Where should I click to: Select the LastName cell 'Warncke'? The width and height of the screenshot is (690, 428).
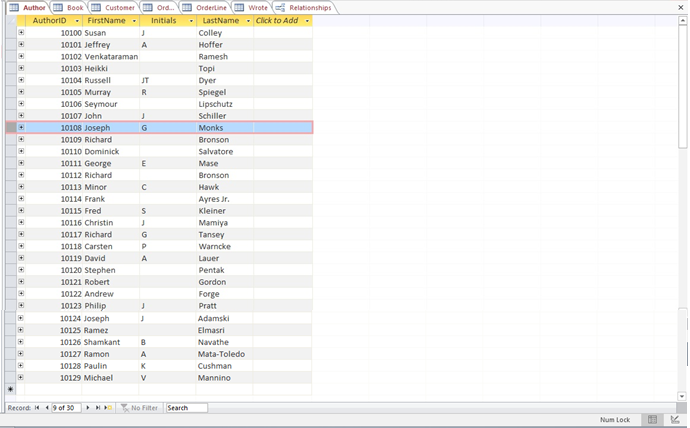[225, 246]
